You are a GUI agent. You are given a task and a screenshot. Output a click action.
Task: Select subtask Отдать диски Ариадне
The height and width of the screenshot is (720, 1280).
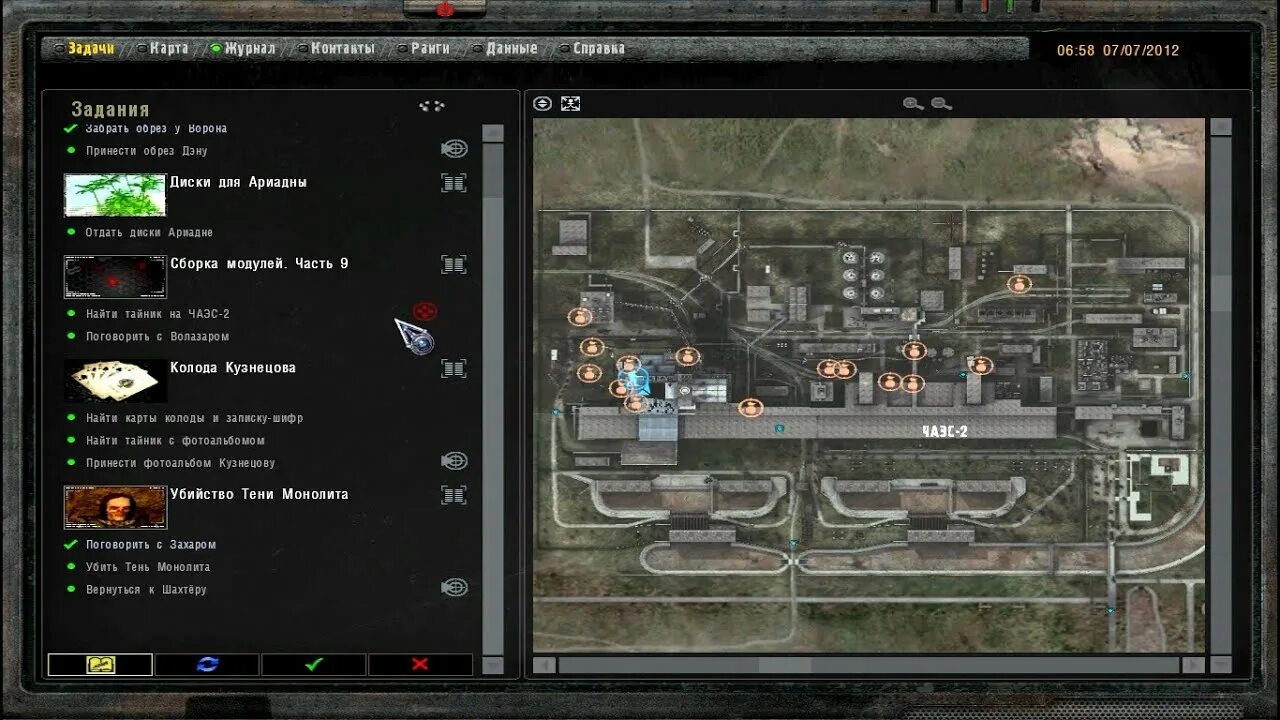tap(149, 232)
